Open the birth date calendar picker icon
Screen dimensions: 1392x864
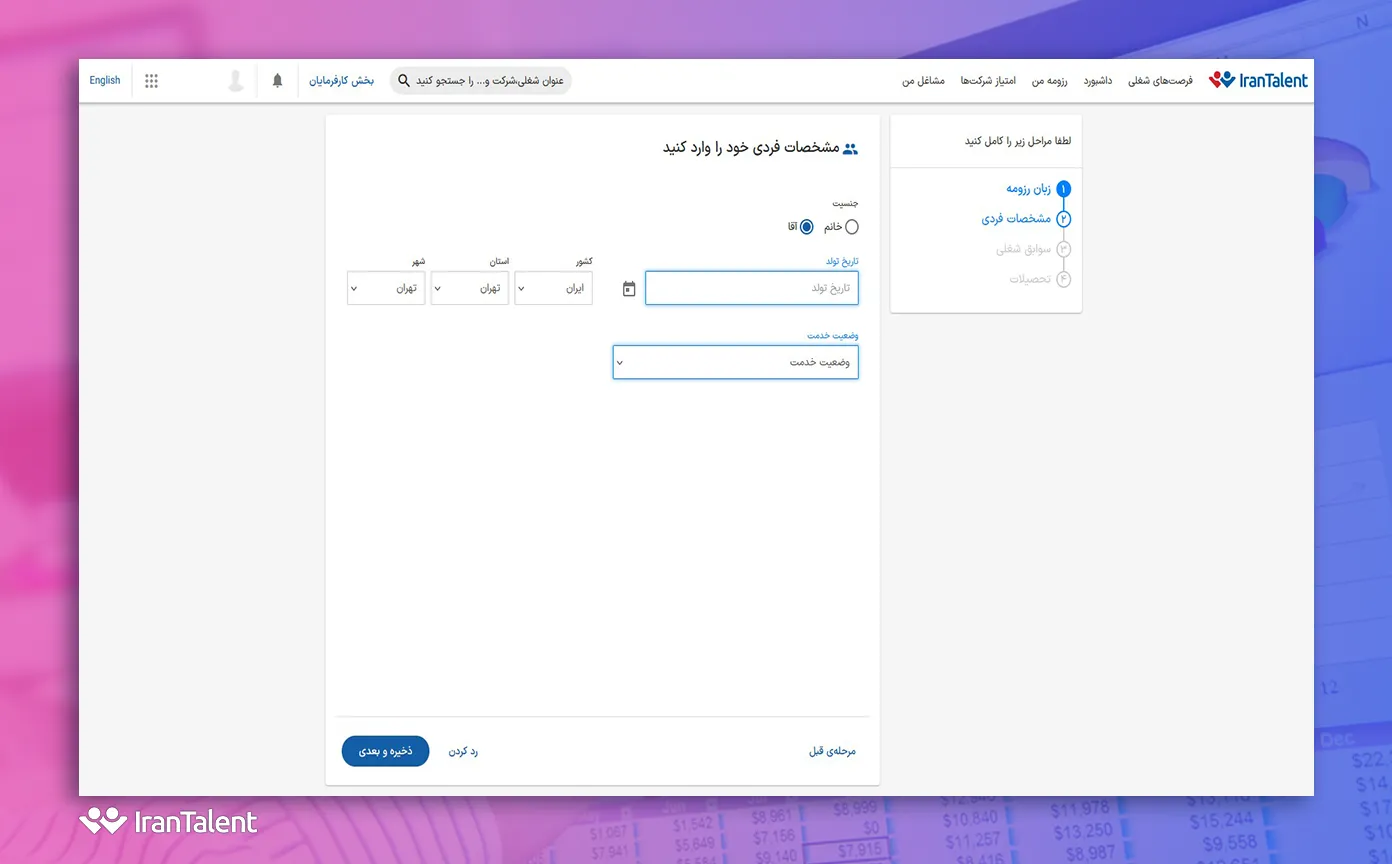629,289
